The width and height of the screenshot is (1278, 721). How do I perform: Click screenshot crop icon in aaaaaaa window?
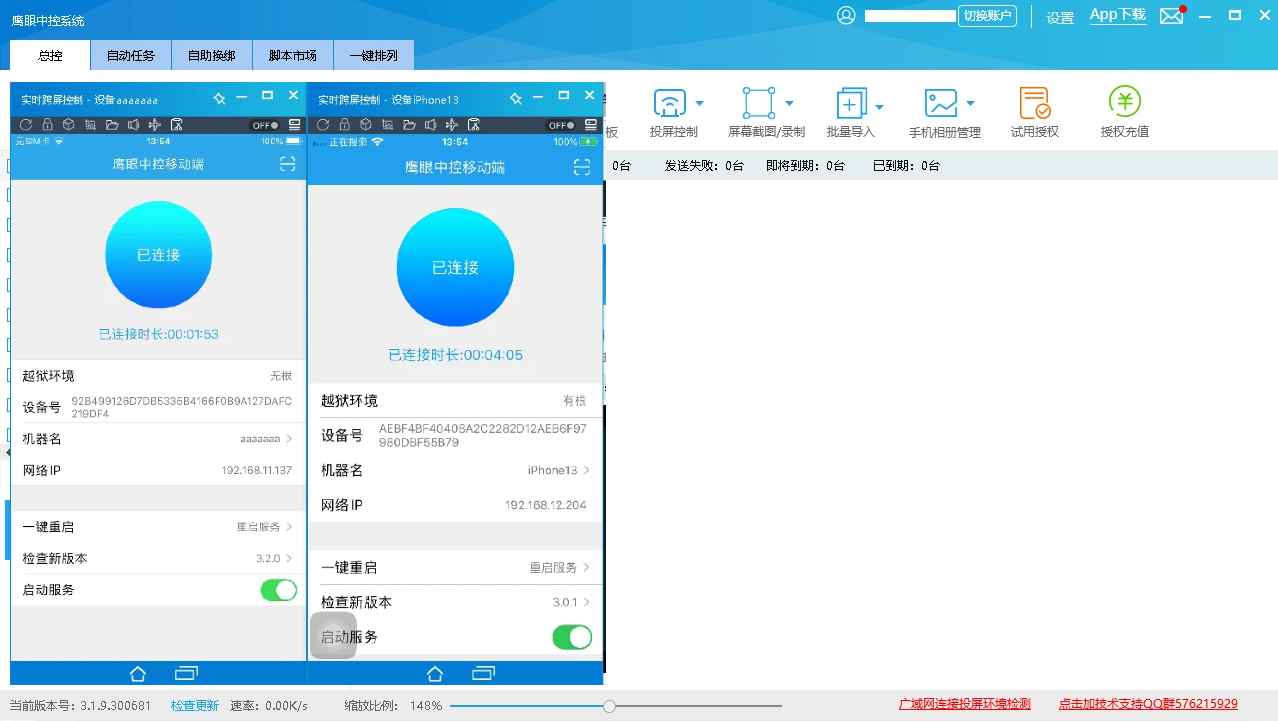pyautogui.click(x=90, y=125)
